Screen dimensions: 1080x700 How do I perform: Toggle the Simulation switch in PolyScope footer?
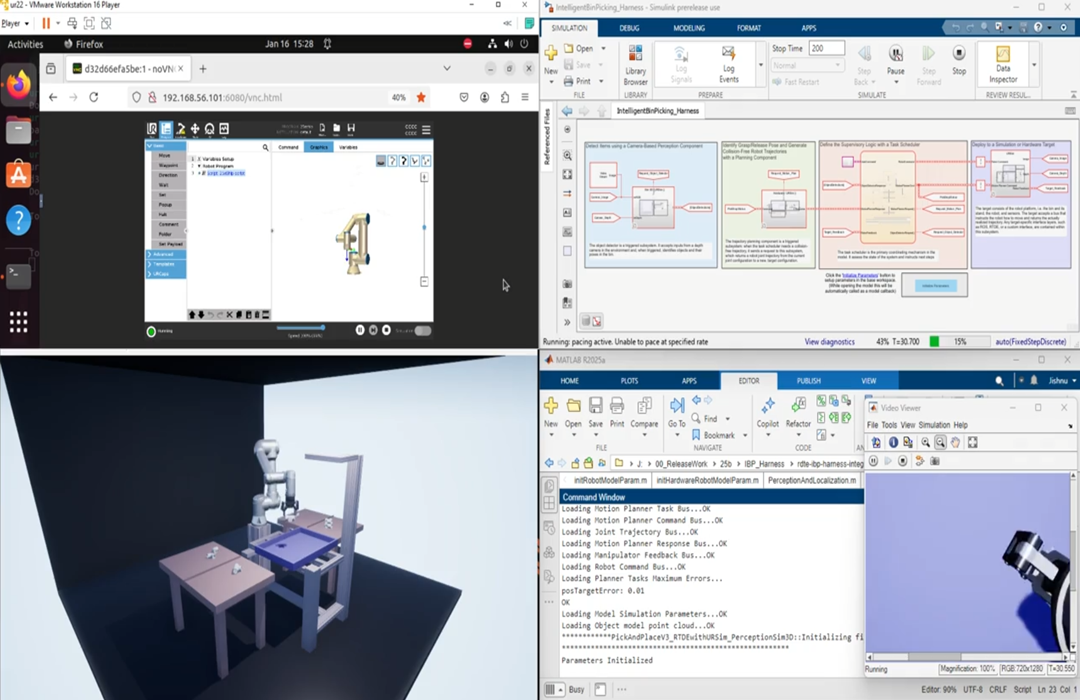coord(423,330)
